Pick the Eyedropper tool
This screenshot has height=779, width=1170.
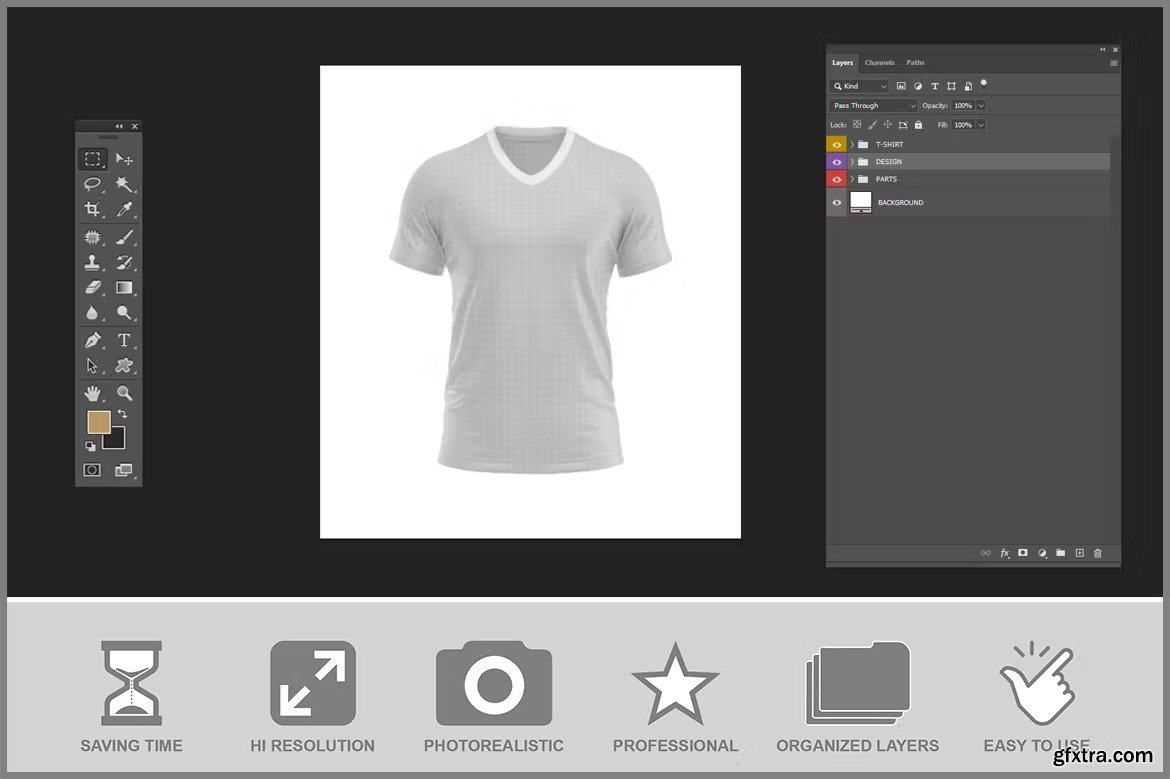coord(124,210)
